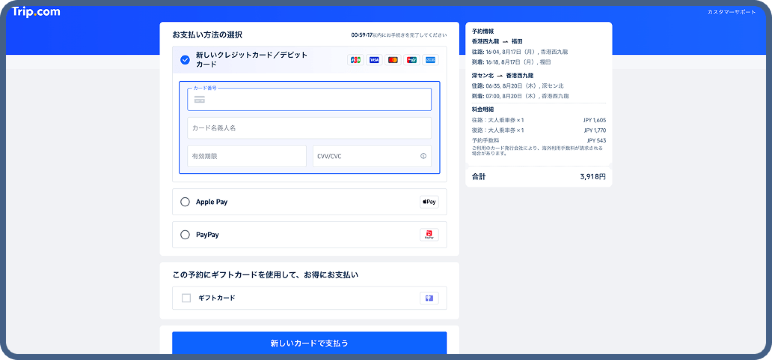The height and width of the screenshot is (360, 772).
Task: Focus the 有効期限 input field
Action: click(247, 156)
